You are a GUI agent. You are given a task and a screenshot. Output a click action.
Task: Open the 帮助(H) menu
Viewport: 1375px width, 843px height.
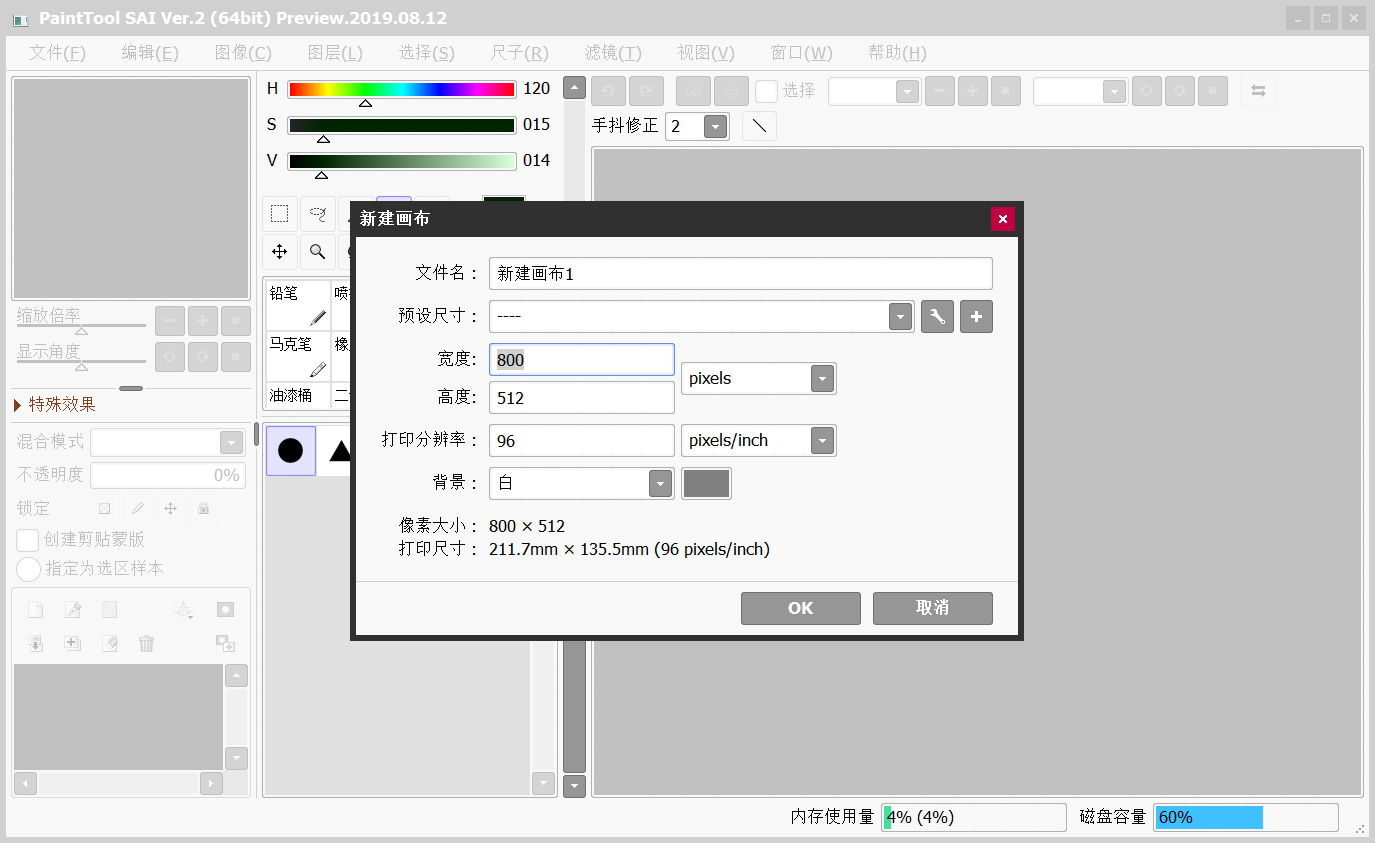click(897, 53)
